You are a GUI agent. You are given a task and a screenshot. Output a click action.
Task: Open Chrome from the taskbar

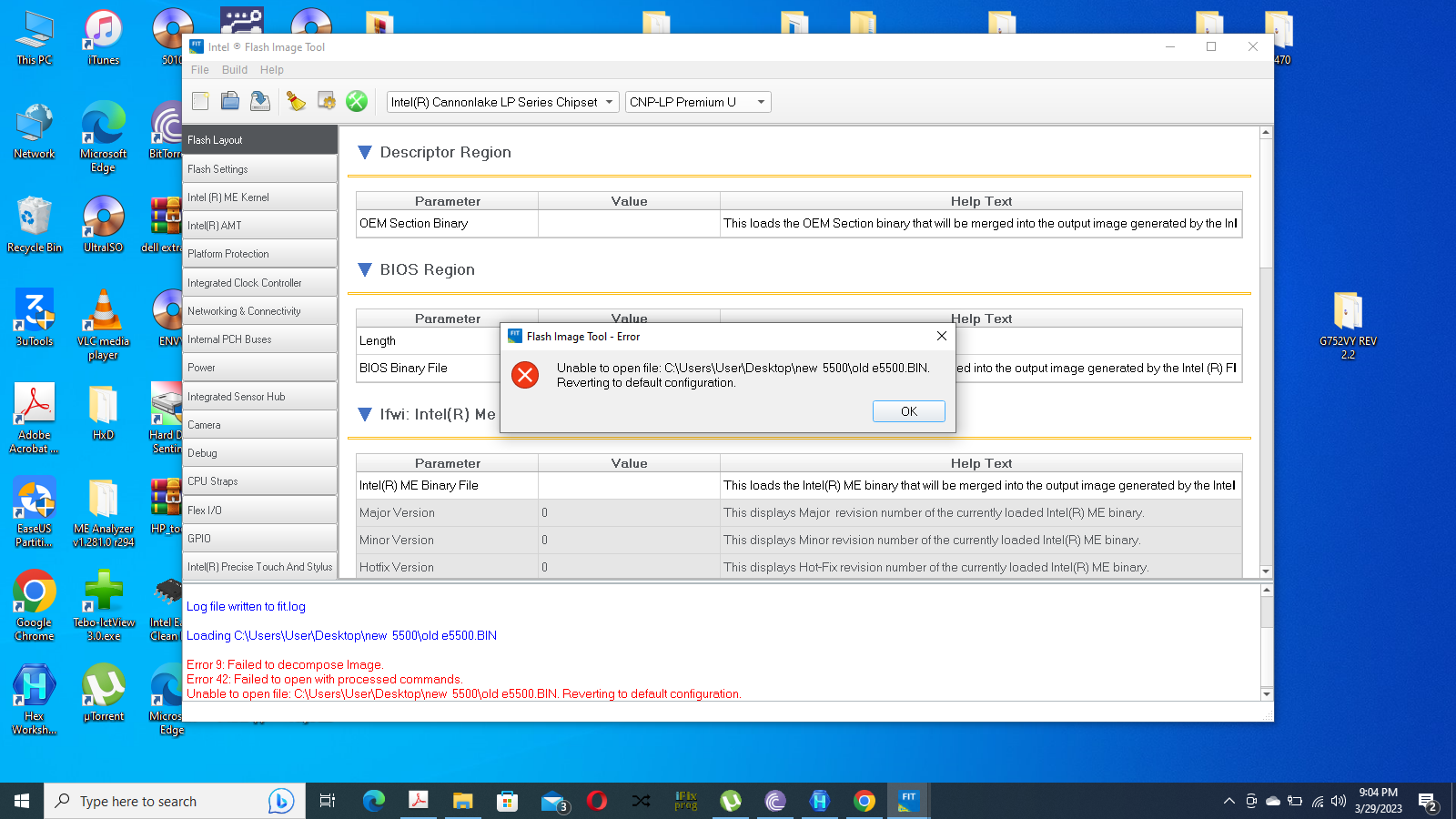point(864,801)
